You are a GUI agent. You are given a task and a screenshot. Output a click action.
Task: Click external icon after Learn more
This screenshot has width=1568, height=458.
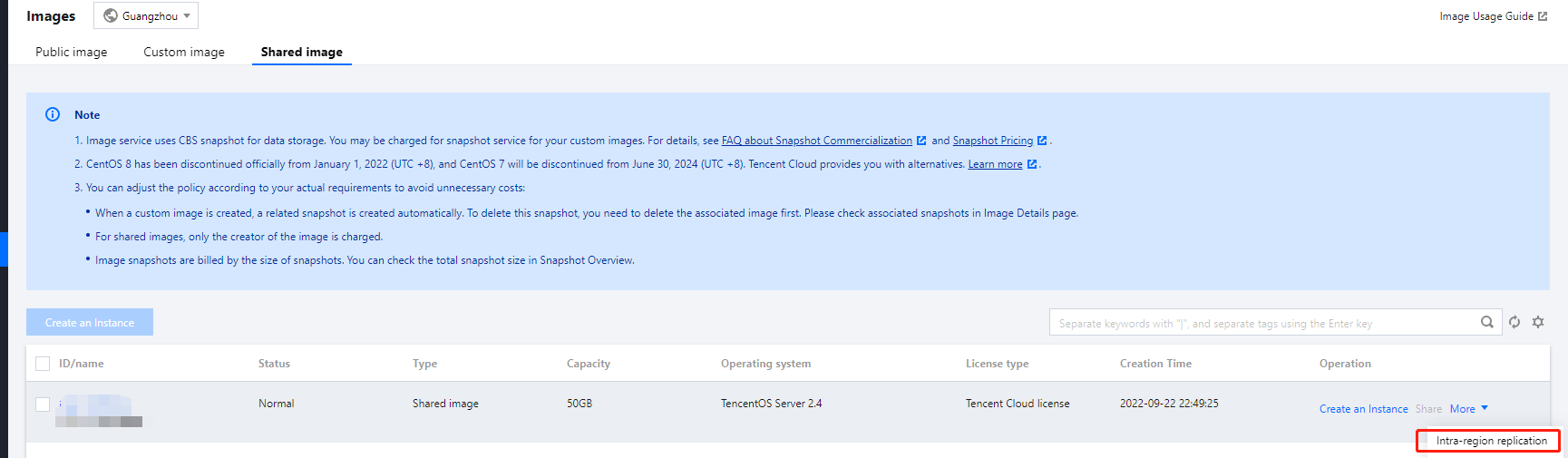coord(1032,164)
